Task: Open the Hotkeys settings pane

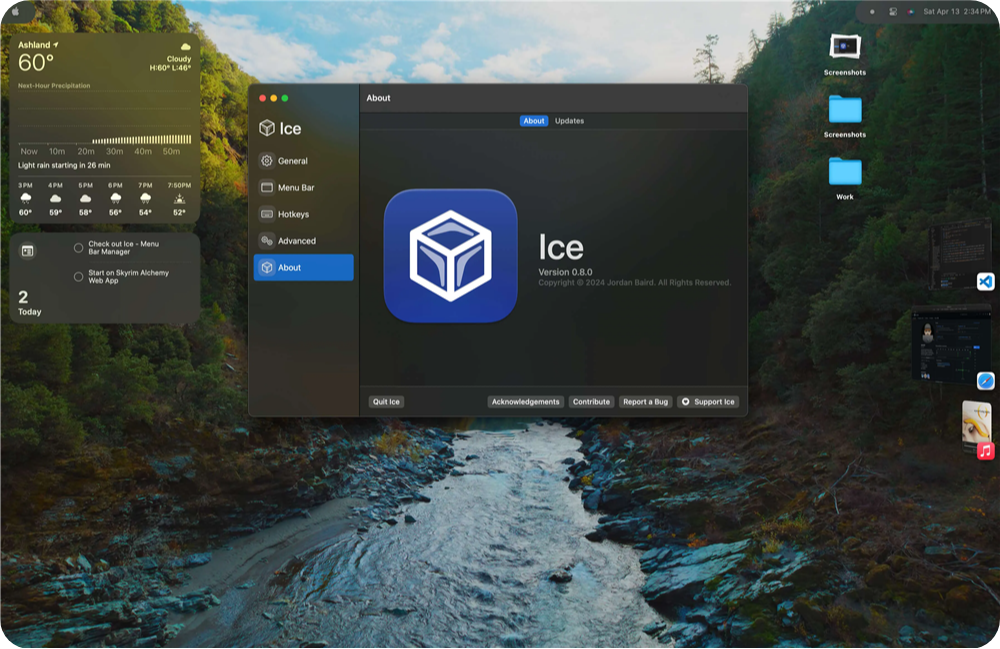Action: (304, 214)
